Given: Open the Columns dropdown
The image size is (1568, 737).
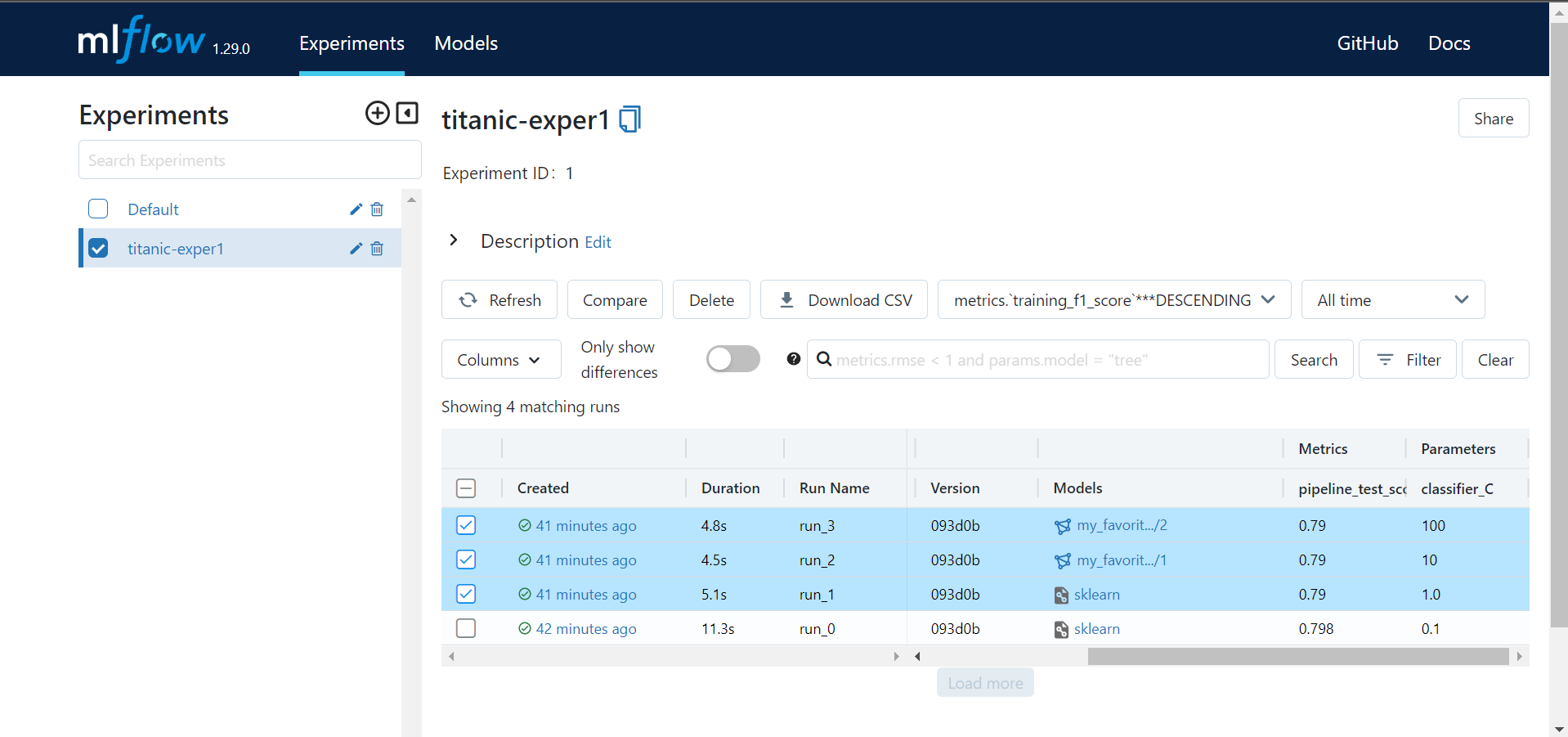Looking at the screenshot, I should click(x=500, y=359).
